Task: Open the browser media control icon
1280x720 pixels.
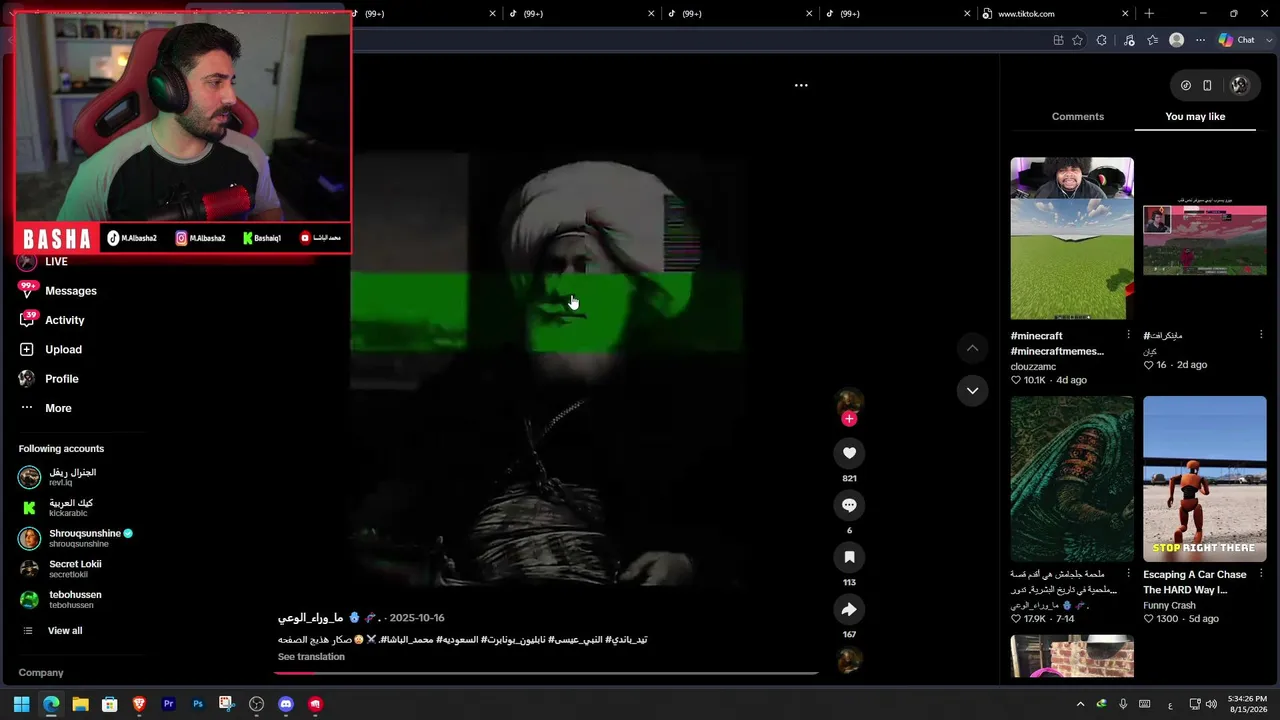Action: click(x=1129, y=40)
